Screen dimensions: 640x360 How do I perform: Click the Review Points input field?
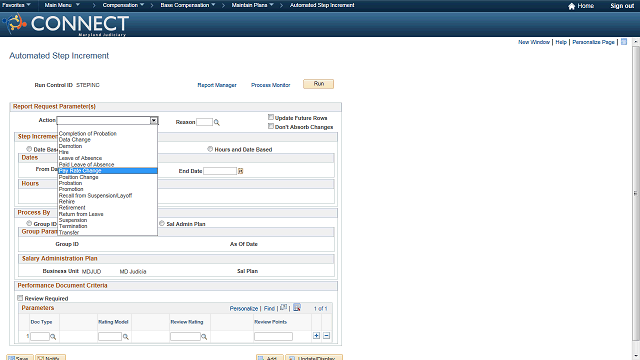pyautogui.click(x=273, y=337)
